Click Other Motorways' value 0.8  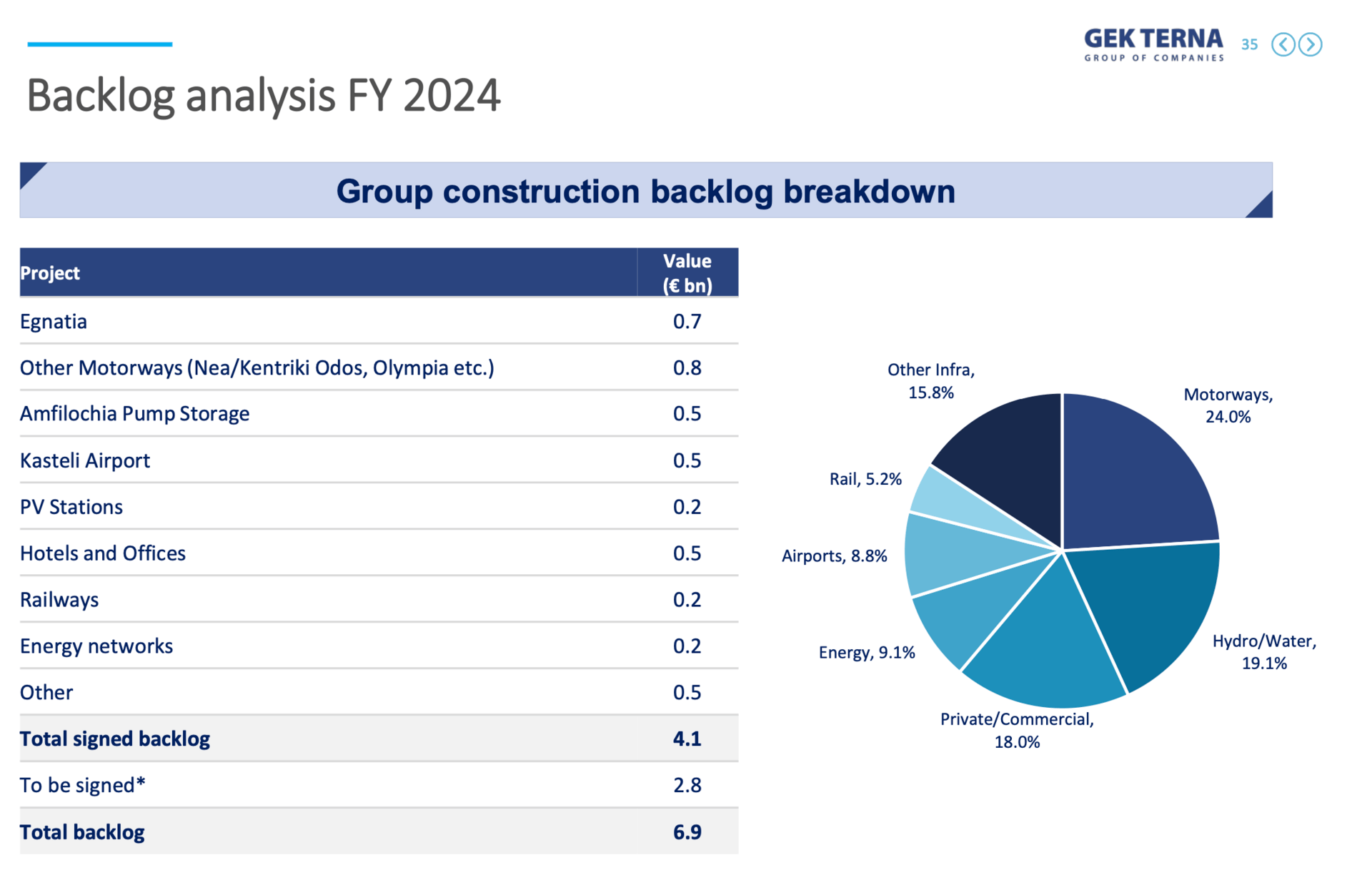click(687, 368)
